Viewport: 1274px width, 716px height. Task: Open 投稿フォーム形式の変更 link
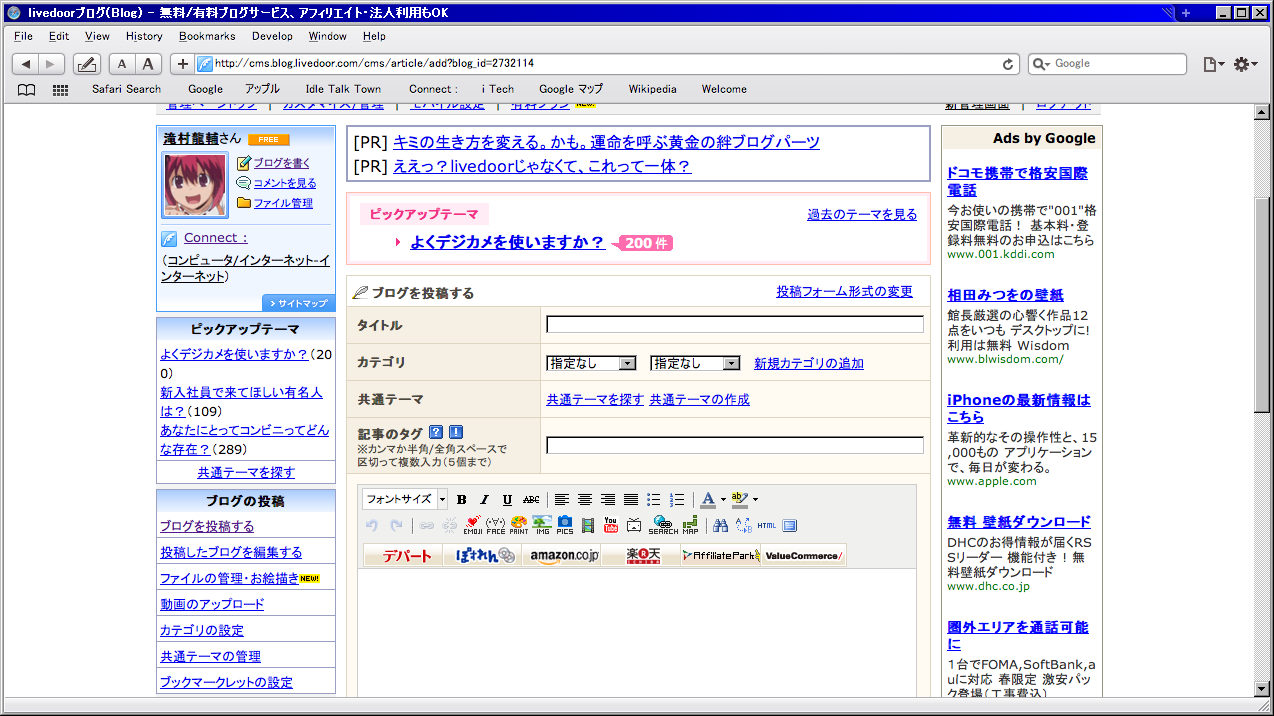[x=845, y=292]
